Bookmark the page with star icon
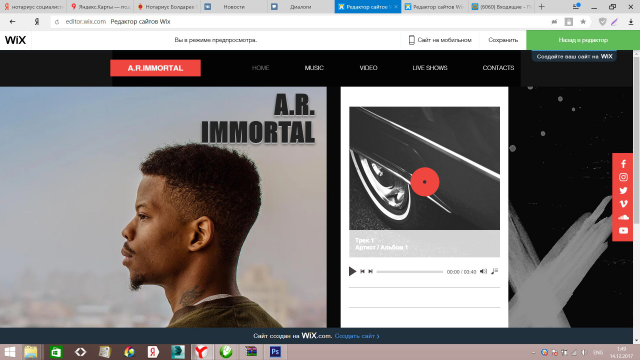Viewport: 640px width, 360px height. [x=583, y=22]
